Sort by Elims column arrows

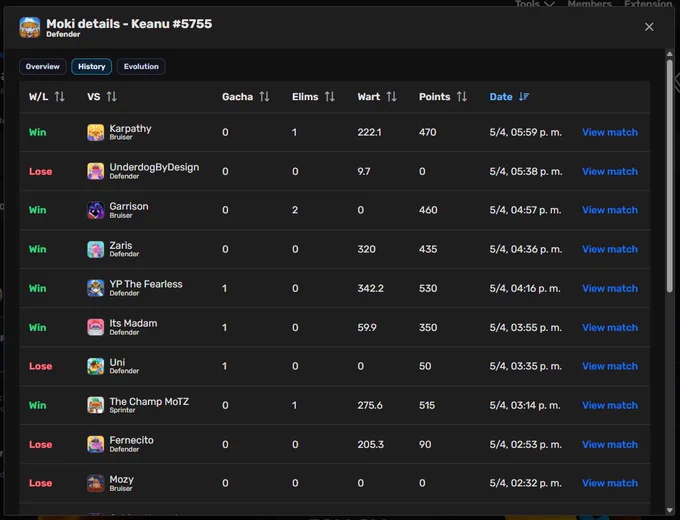[x=330, y=97]
